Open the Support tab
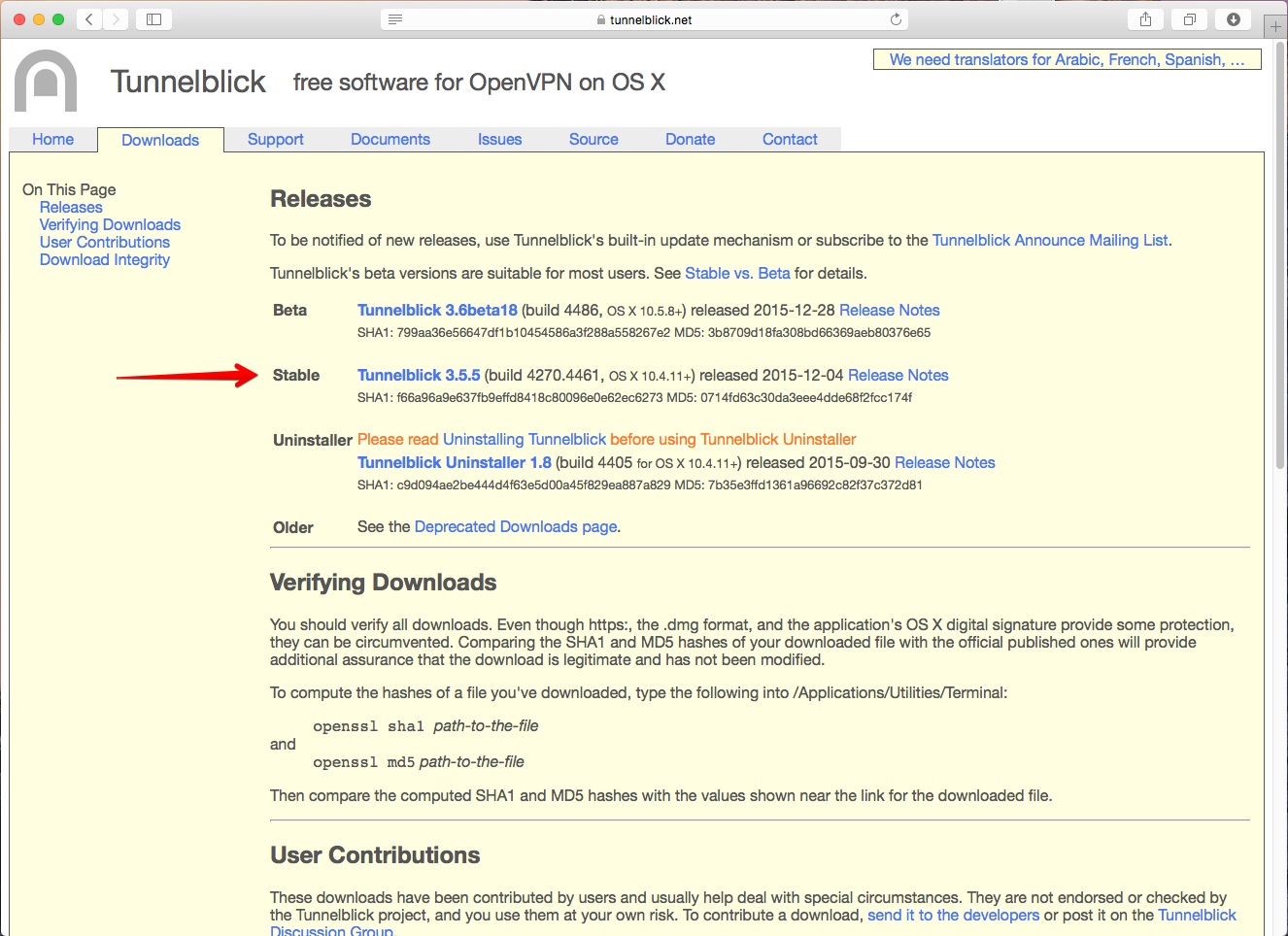 coord(275,140)
